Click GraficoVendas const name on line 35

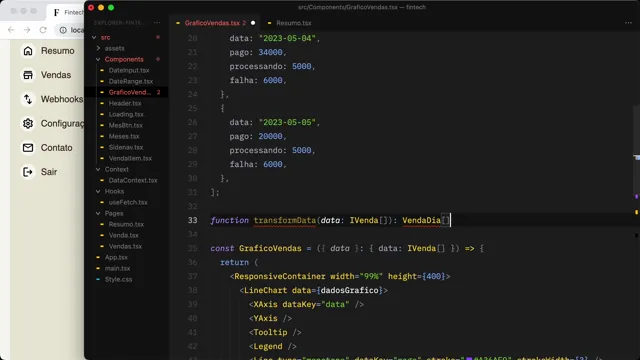(270, 249)
